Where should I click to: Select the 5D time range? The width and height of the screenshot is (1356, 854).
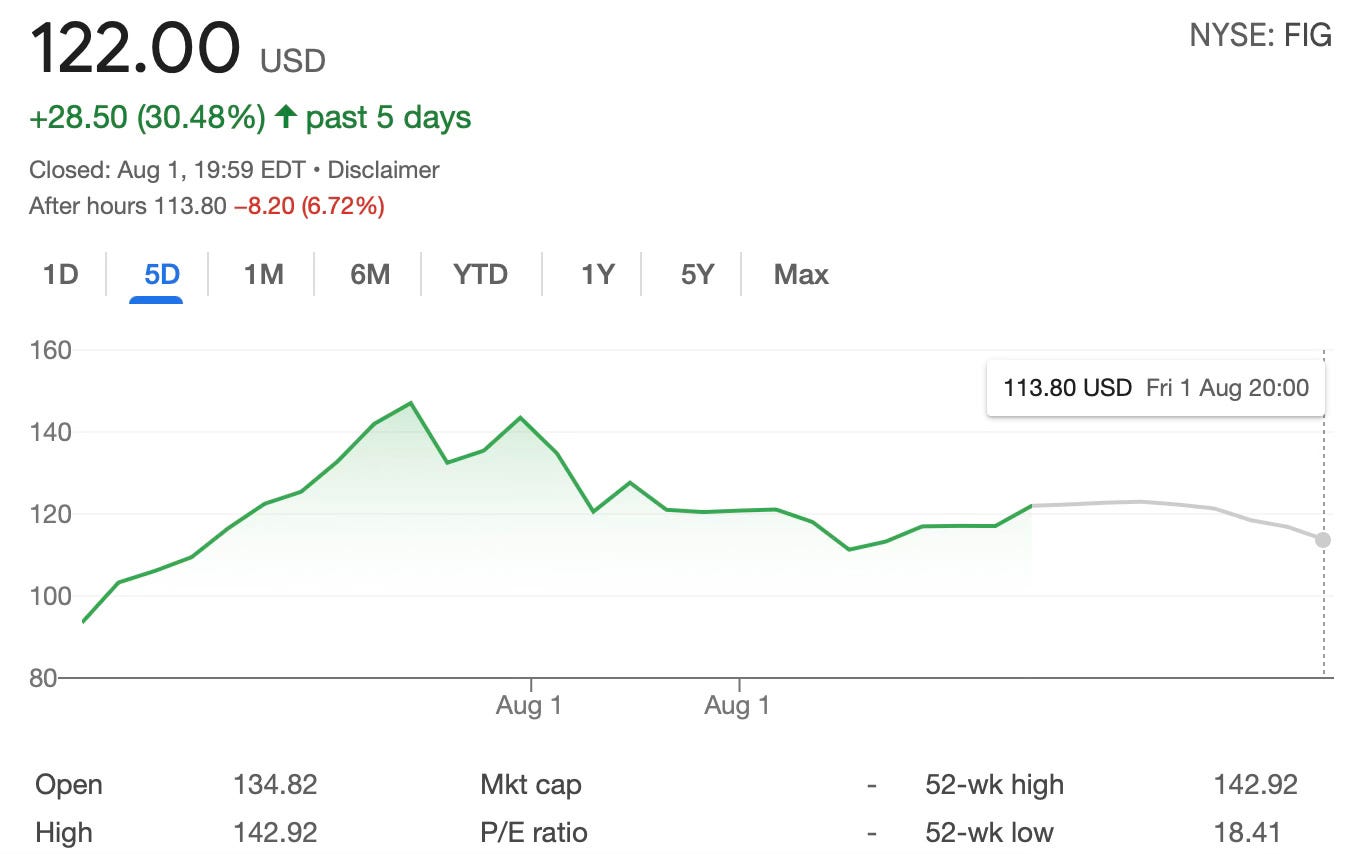[155, 273]
